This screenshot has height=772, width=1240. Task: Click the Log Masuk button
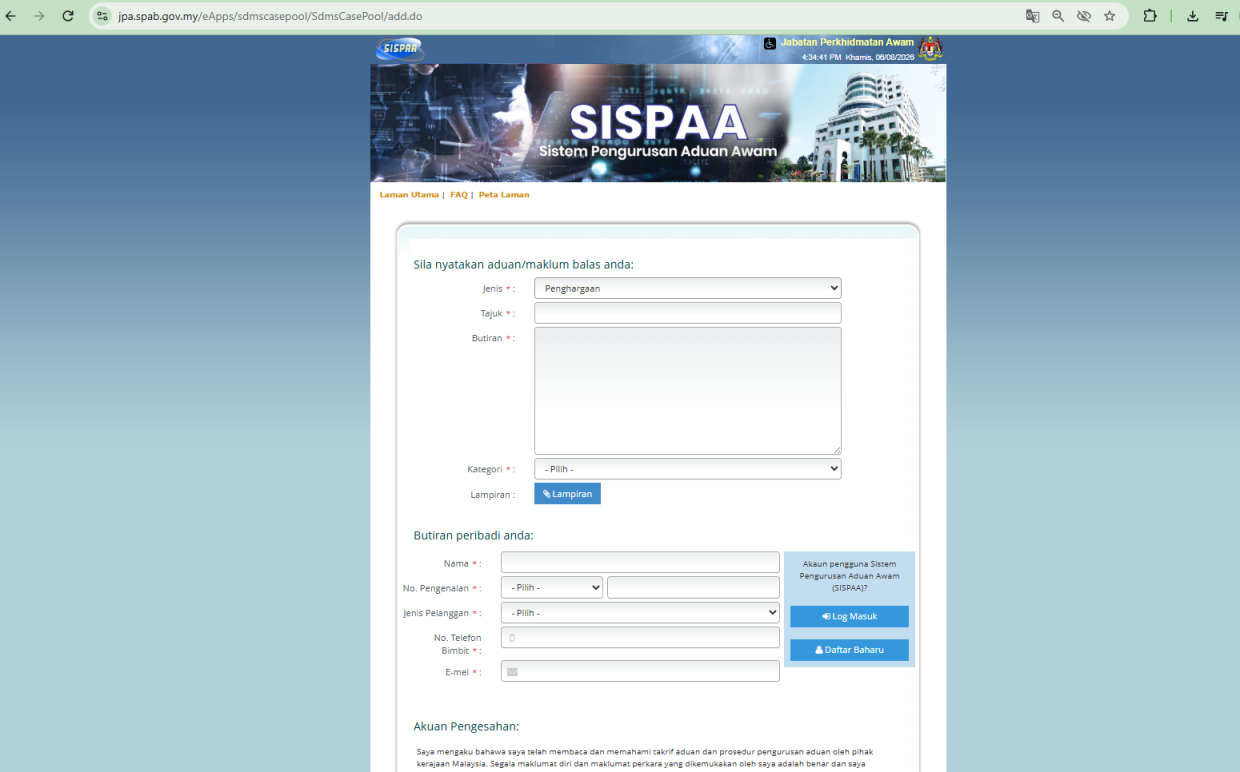click(x=849, y=616)
